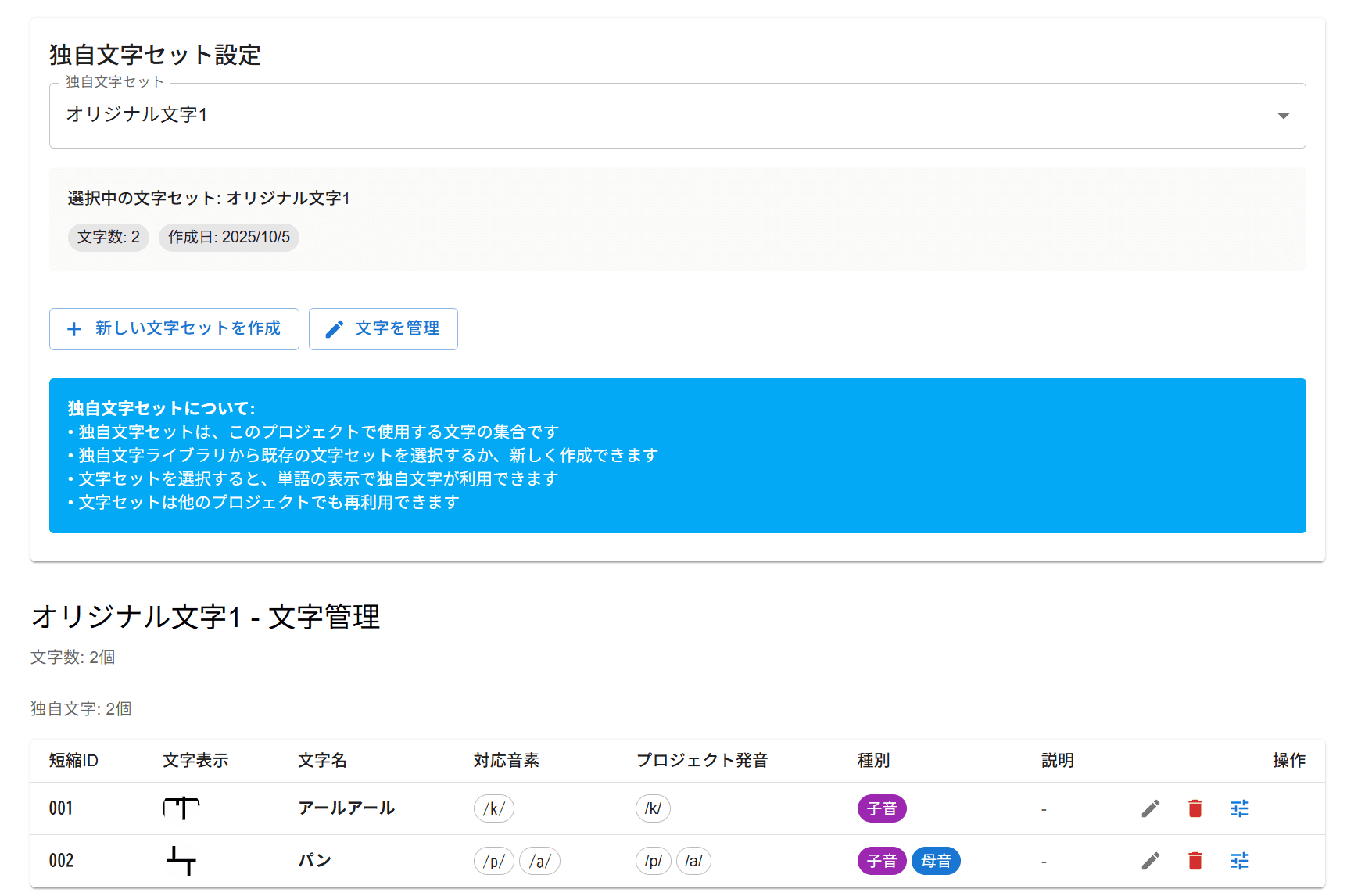Viewport: 1347px width, 896px height.
Task: Click the glyph symbol for character 002
Action: tap(181, 861)
